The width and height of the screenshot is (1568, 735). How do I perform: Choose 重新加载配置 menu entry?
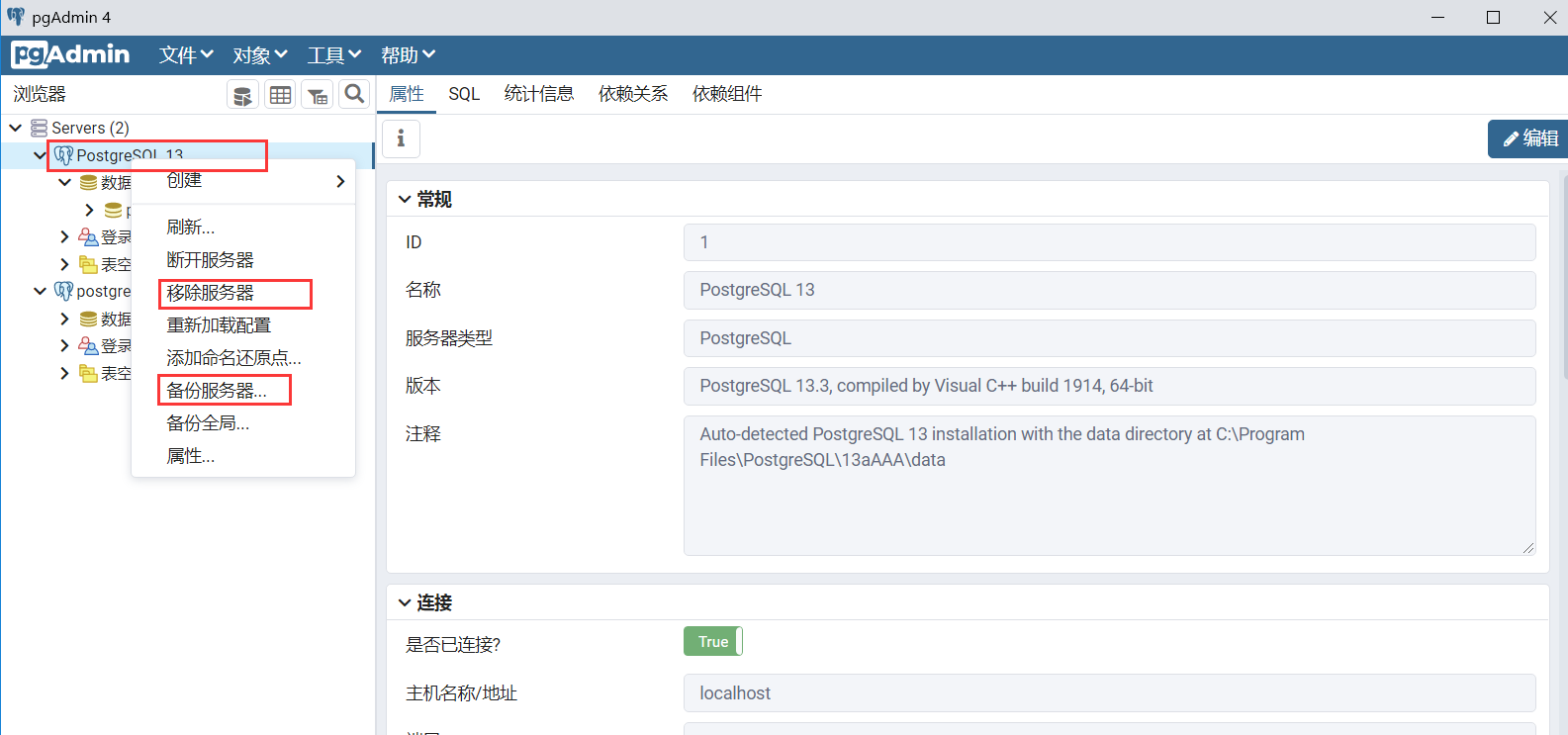tap(243, 325)
